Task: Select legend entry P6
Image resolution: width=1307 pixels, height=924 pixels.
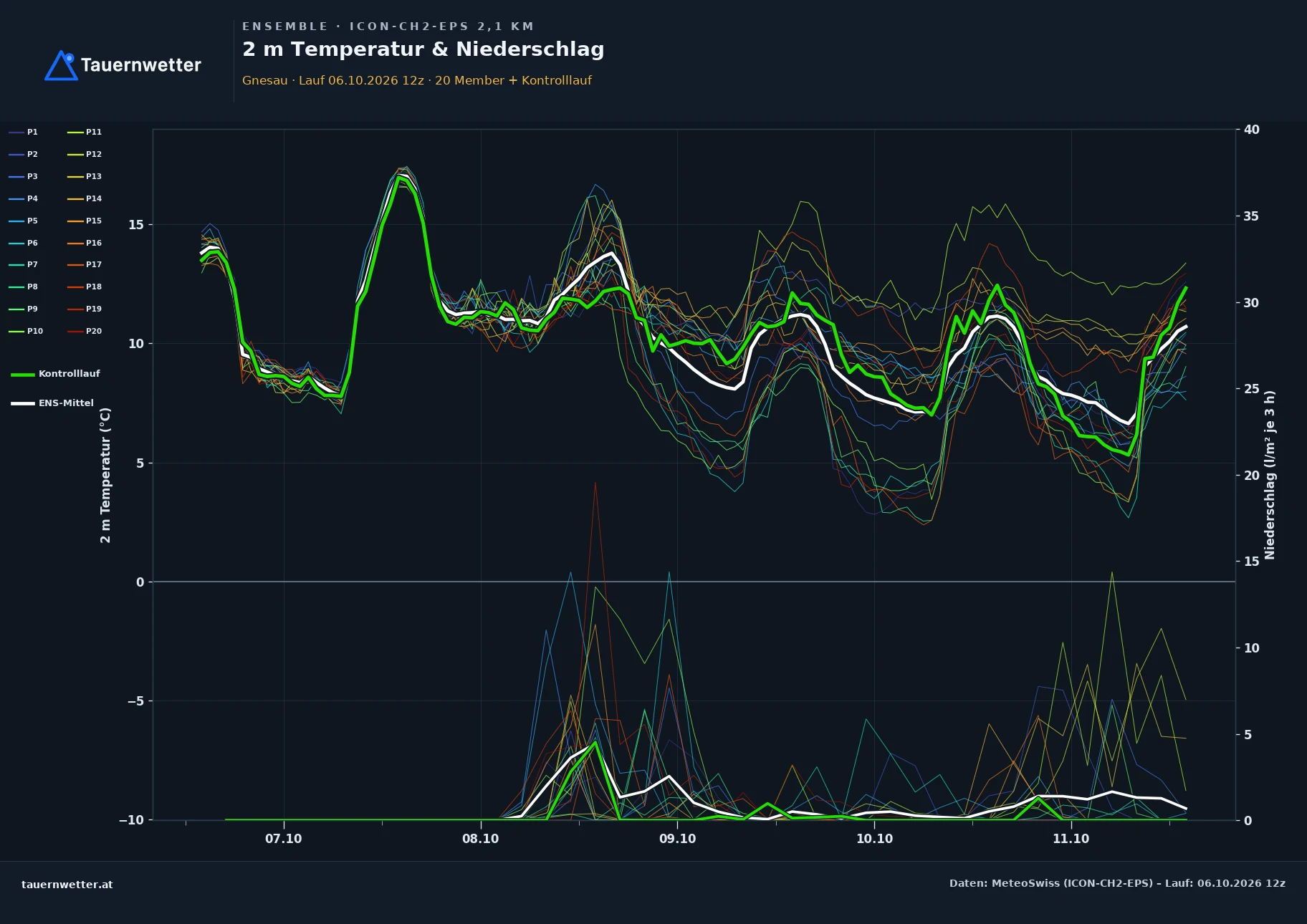Action: click(x=24, y=243)
